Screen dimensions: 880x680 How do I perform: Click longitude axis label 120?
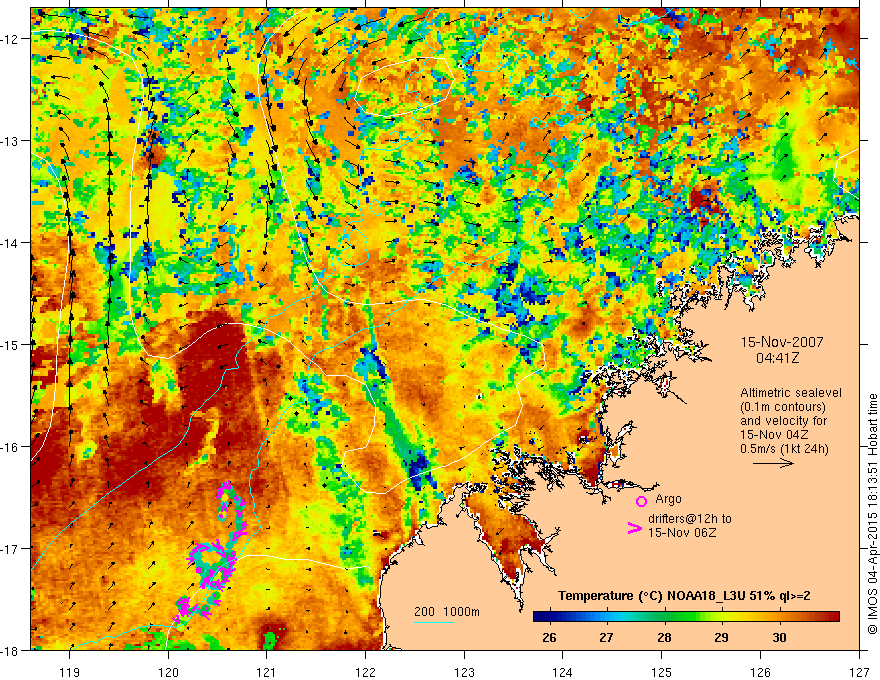click(168, 672)
